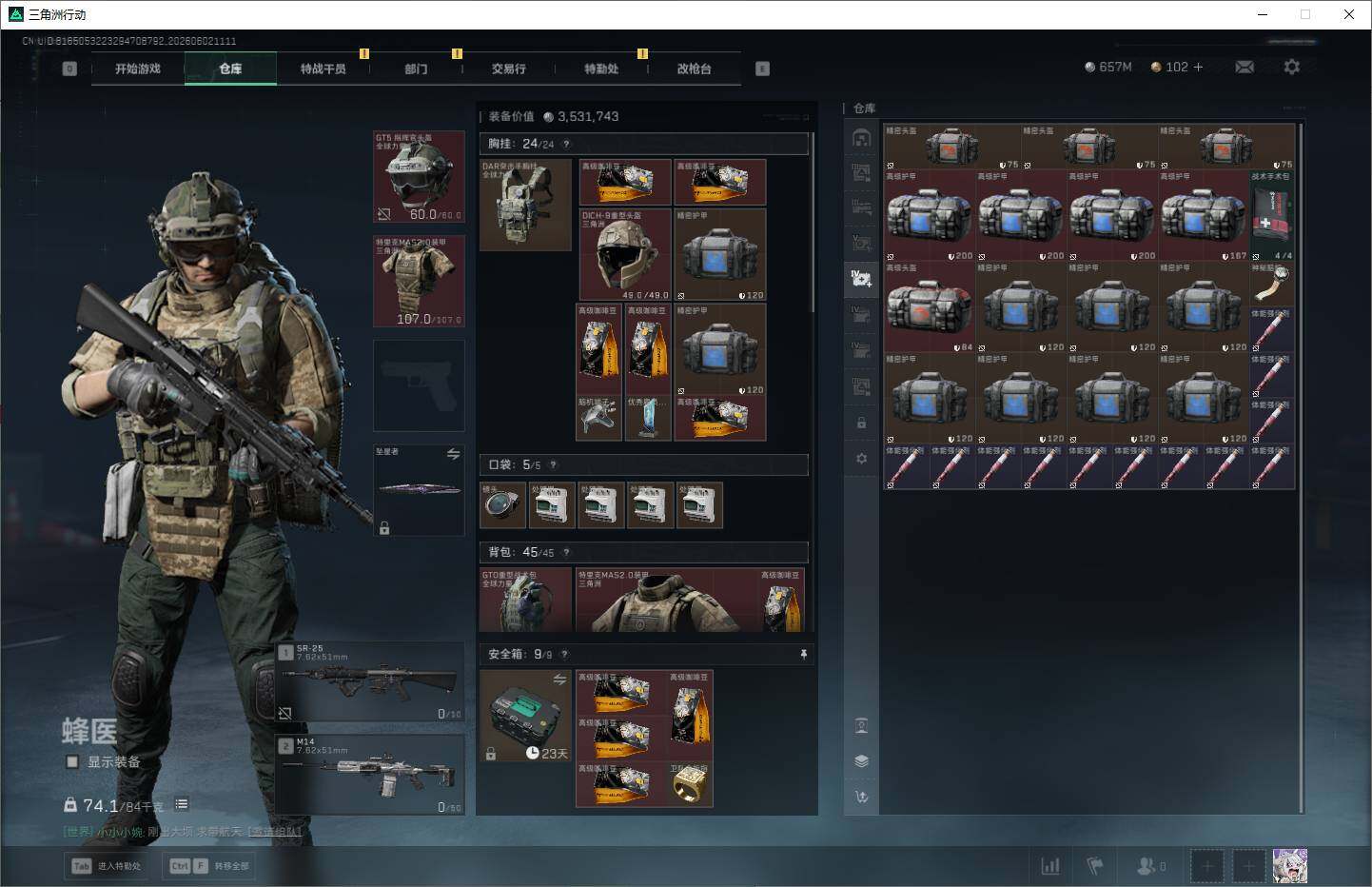The width and height of the screenshot is (1372, 887).
Task: Click the 进入特勤处 Tab button
Action: click(x=107, y=866)
